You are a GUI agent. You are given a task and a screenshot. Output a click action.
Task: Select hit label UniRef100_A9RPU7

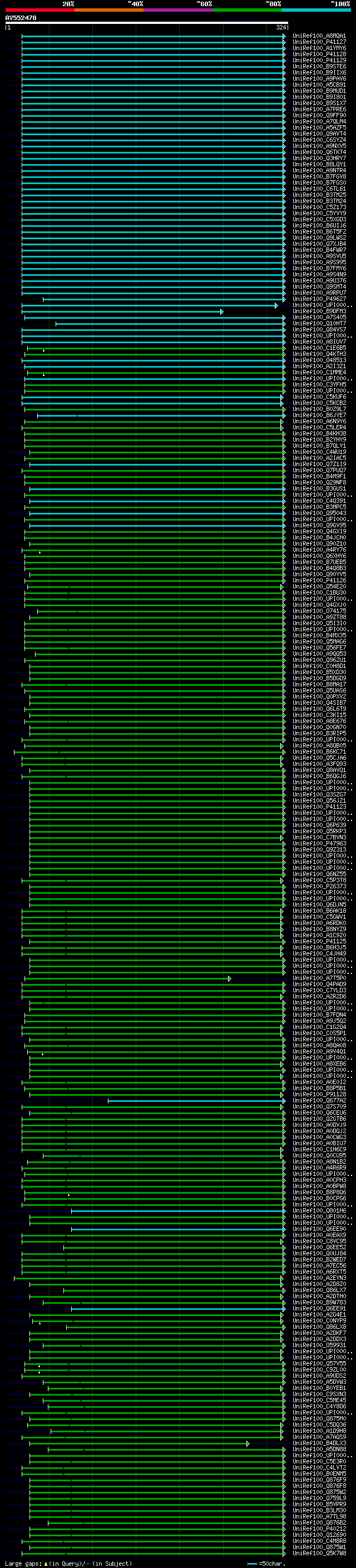coord(319,293)
